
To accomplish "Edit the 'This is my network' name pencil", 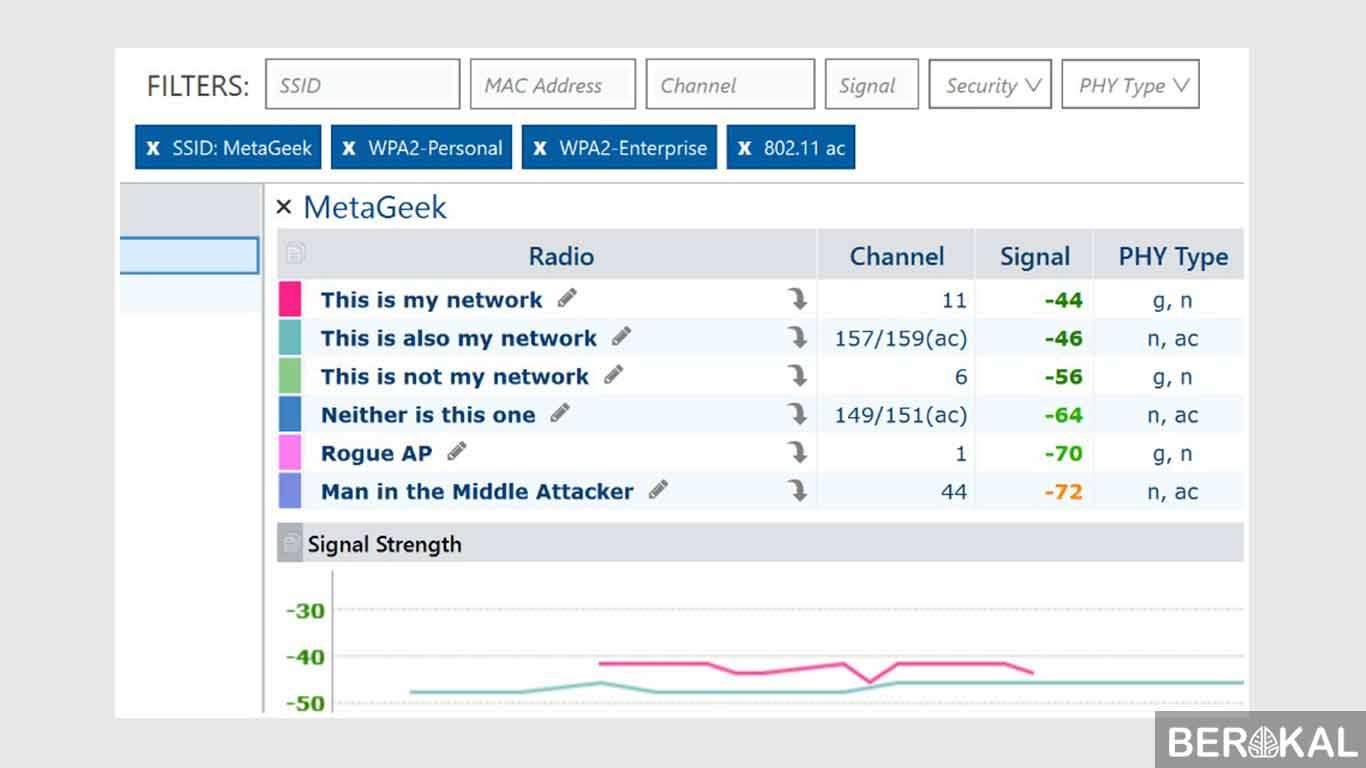I will [567, 298].
